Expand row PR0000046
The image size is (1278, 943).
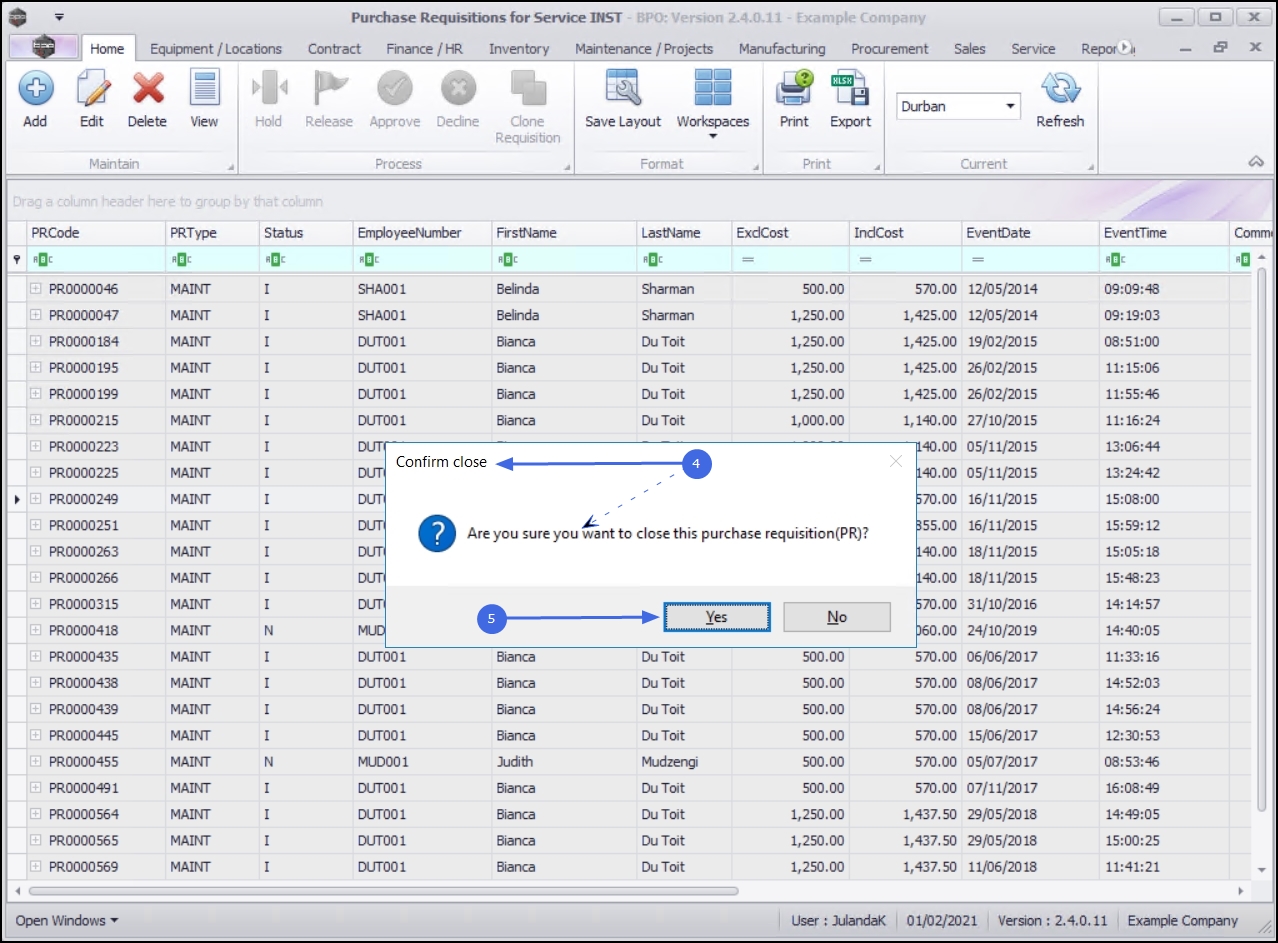tap(36, 289)
